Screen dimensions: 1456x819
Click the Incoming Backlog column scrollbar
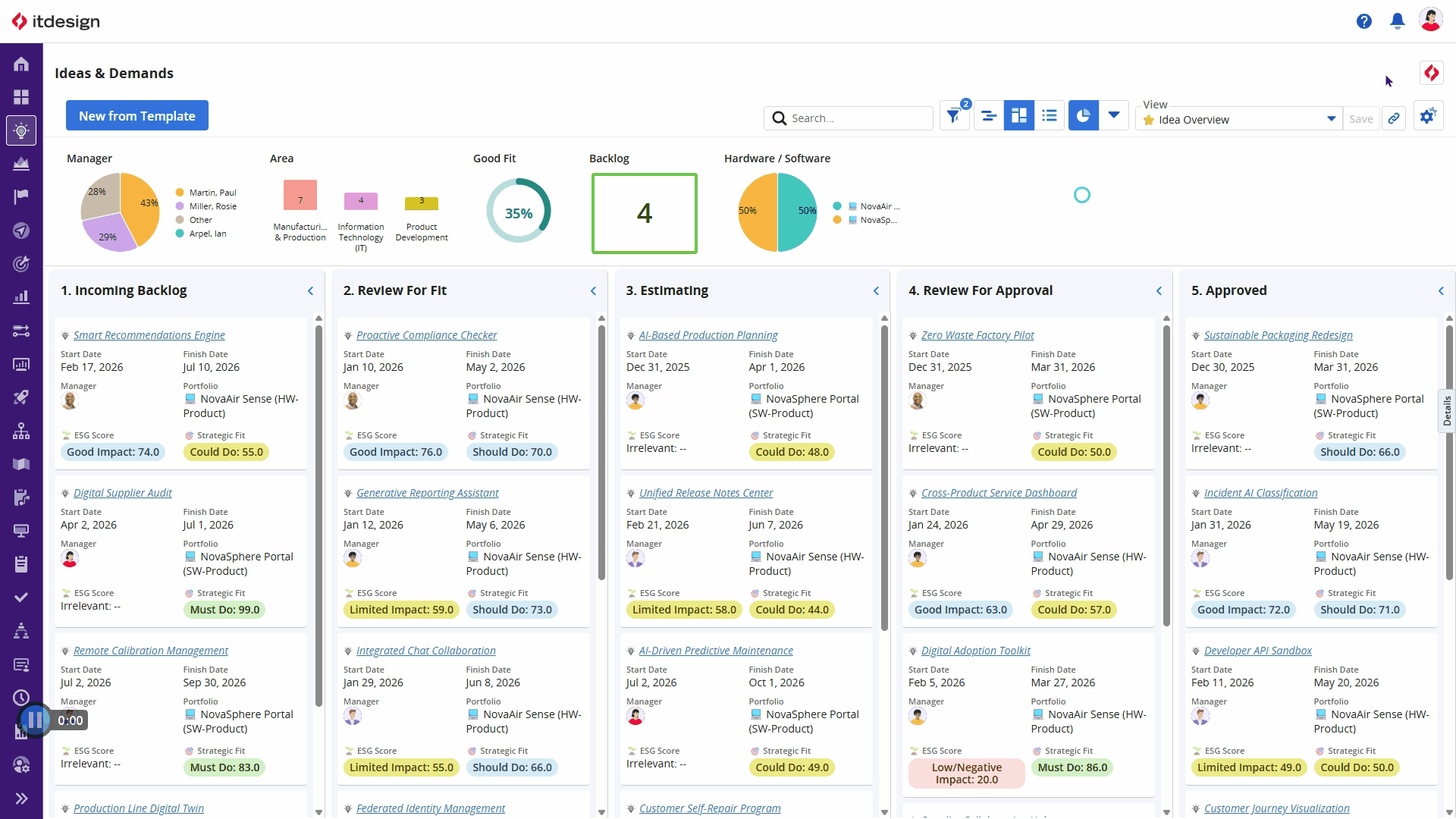pyautogui.click(x=318, y=516)
